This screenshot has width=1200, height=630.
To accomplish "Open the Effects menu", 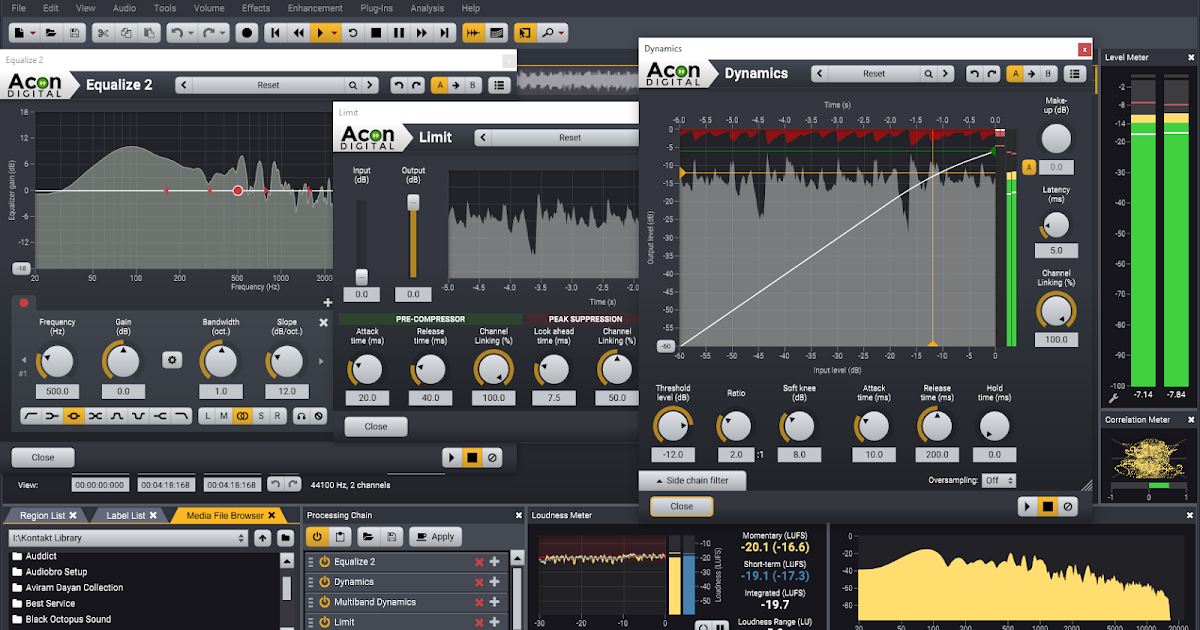I will click(256, 8).
